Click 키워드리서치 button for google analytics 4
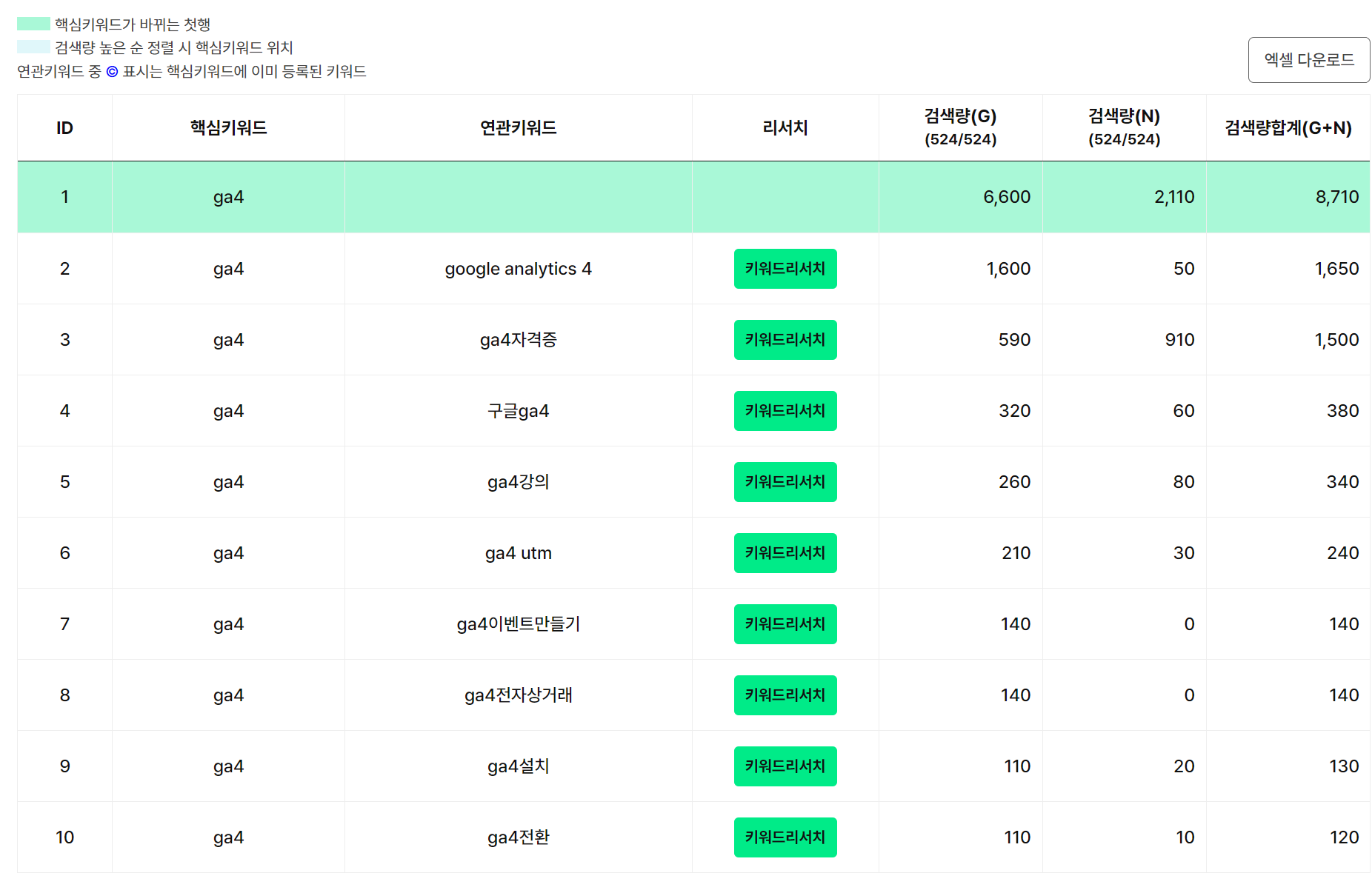Viewport: 1372px width, 873px height. coord(785,269)
